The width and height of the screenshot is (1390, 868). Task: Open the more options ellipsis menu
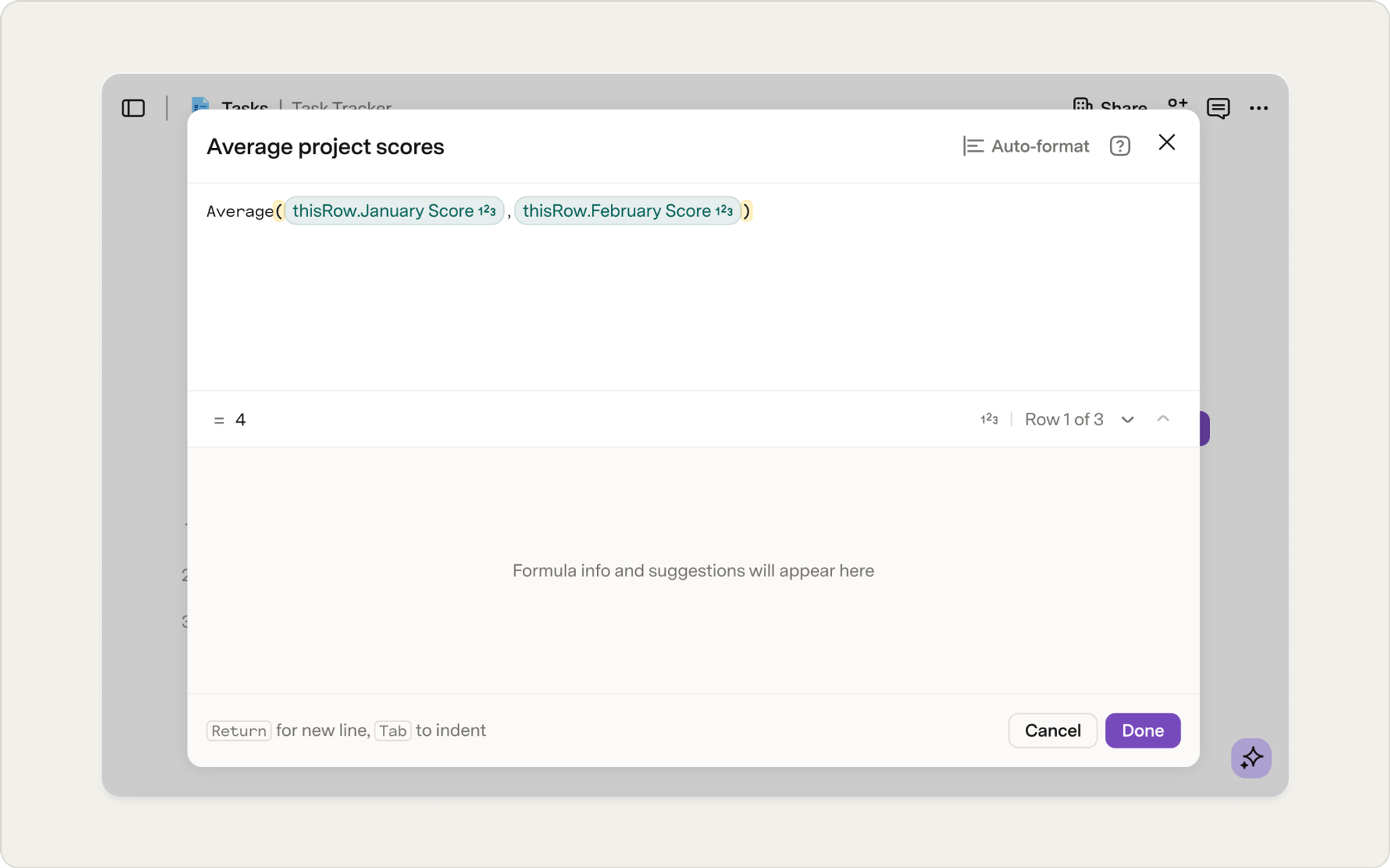point(1259,108)
